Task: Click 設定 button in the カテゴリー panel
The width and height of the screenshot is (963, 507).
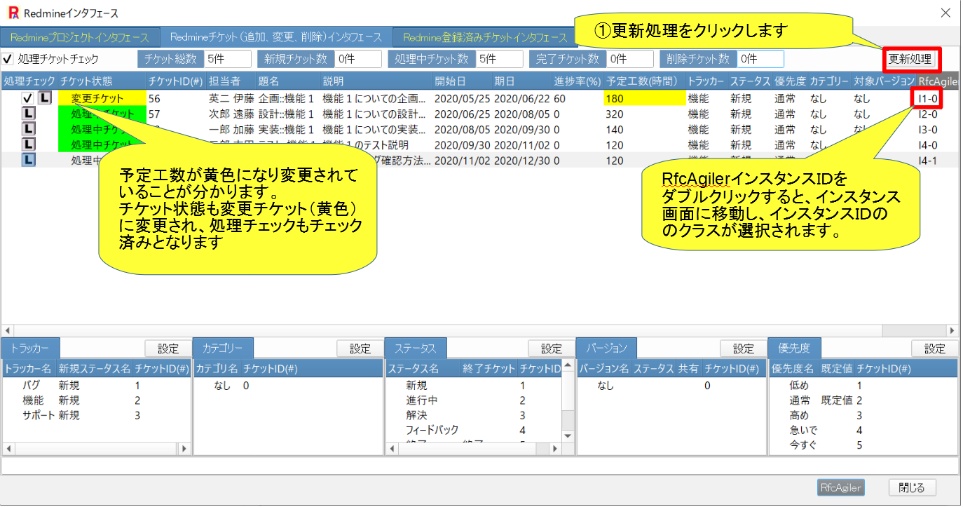Action: click(360, 349)
